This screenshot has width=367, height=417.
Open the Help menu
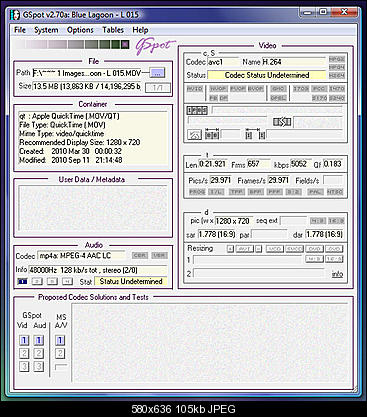click(140, 30)
